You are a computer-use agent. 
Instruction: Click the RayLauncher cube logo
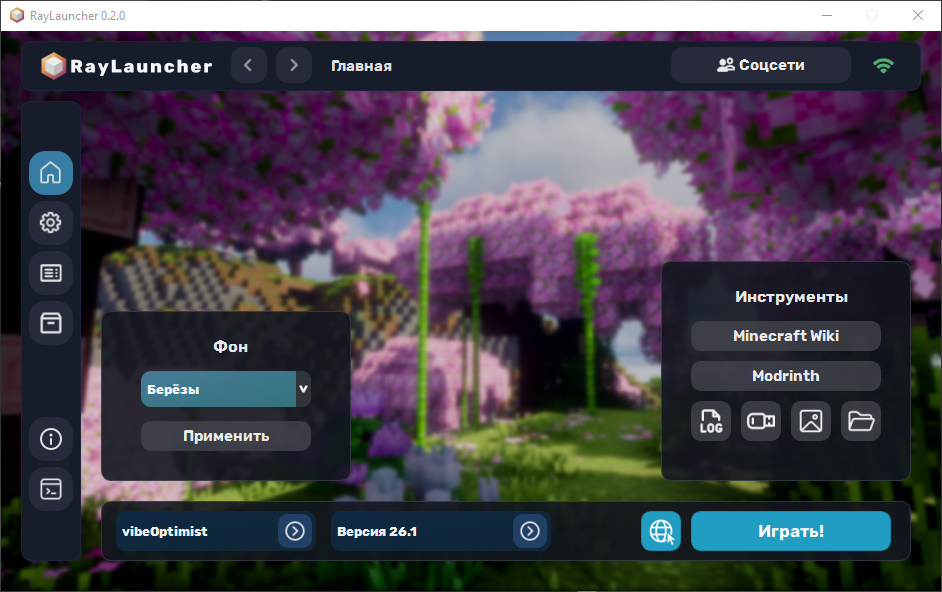click(x=53, y=66)
